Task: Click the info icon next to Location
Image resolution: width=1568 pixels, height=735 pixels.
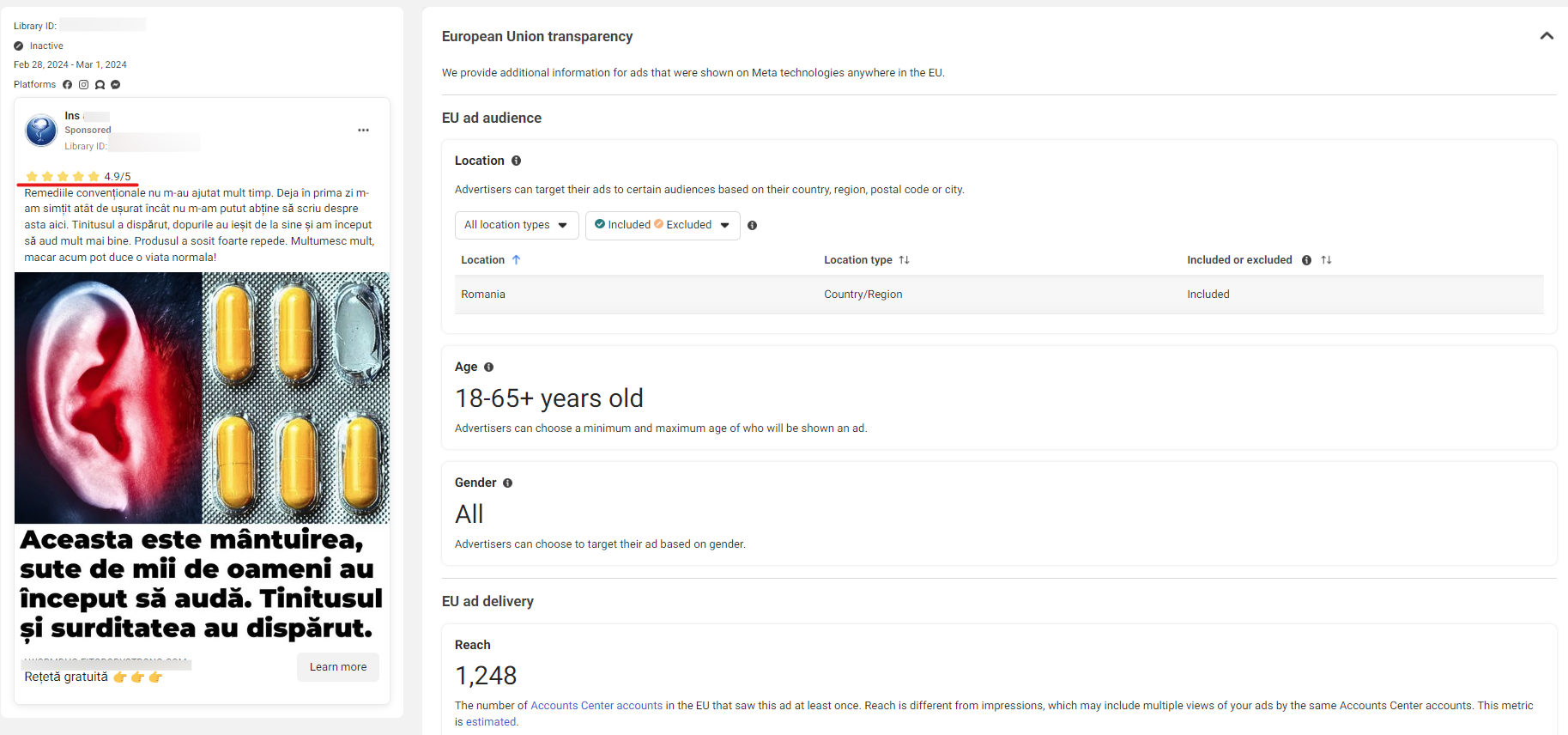Action: coord(516,161)
